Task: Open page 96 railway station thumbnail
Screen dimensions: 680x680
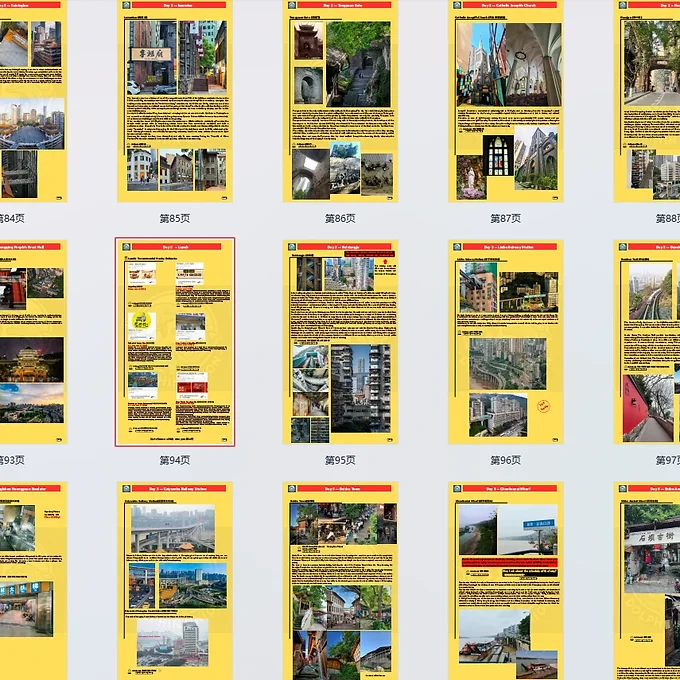Action: tap(505, 342)
